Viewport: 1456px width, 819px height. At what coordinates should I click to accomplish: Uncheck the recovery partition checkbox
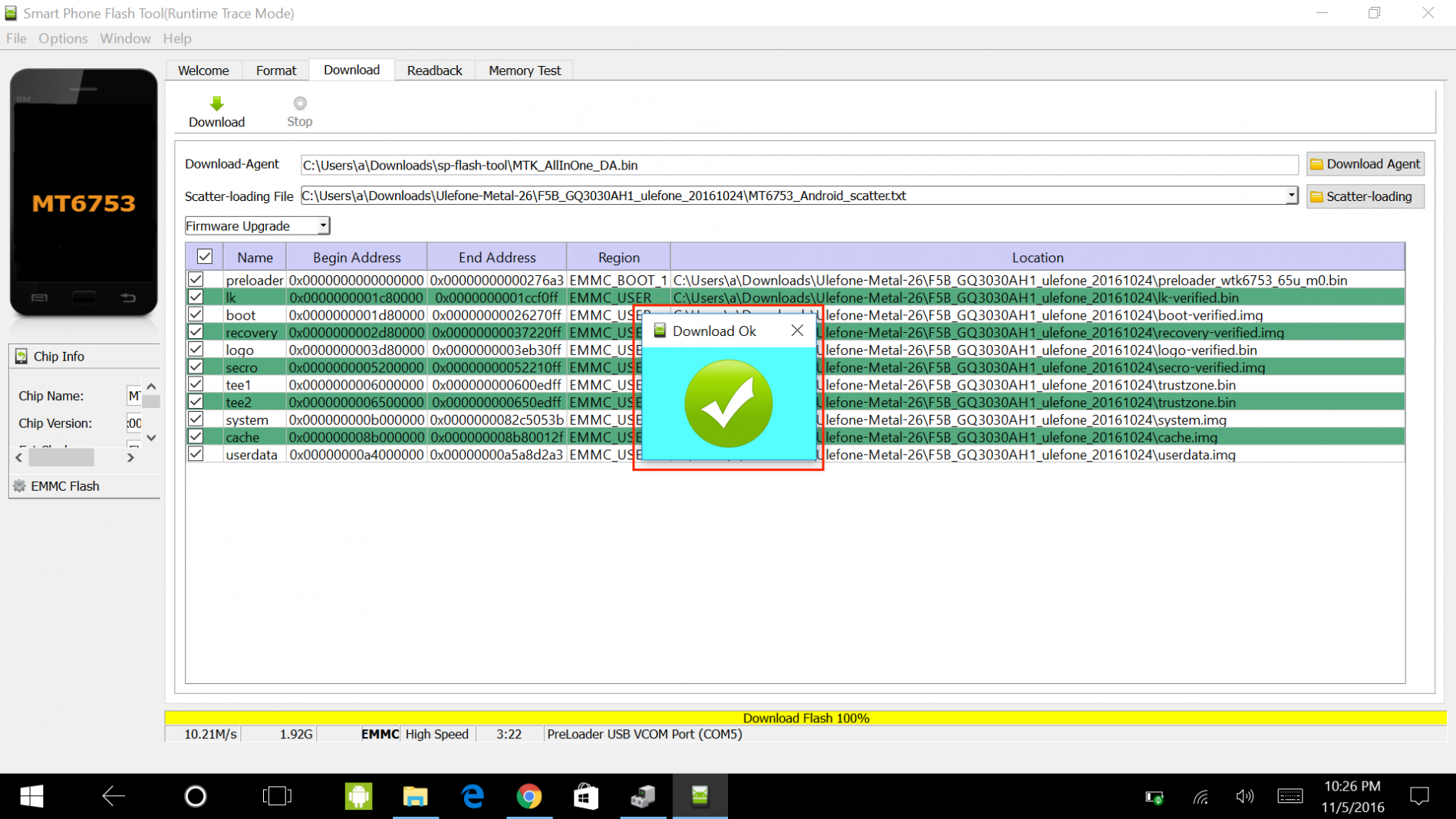click(x=196, y=332)
